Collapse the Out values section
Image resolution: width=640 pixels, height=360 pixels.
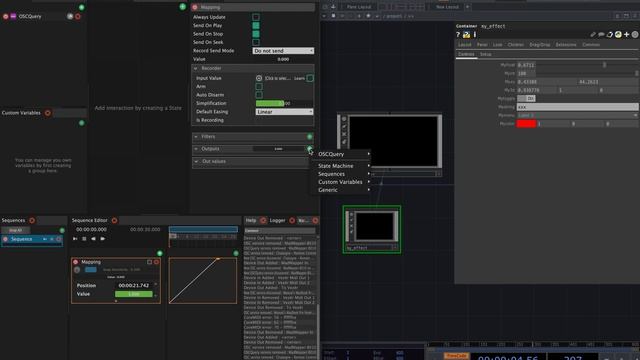(196, 161)
